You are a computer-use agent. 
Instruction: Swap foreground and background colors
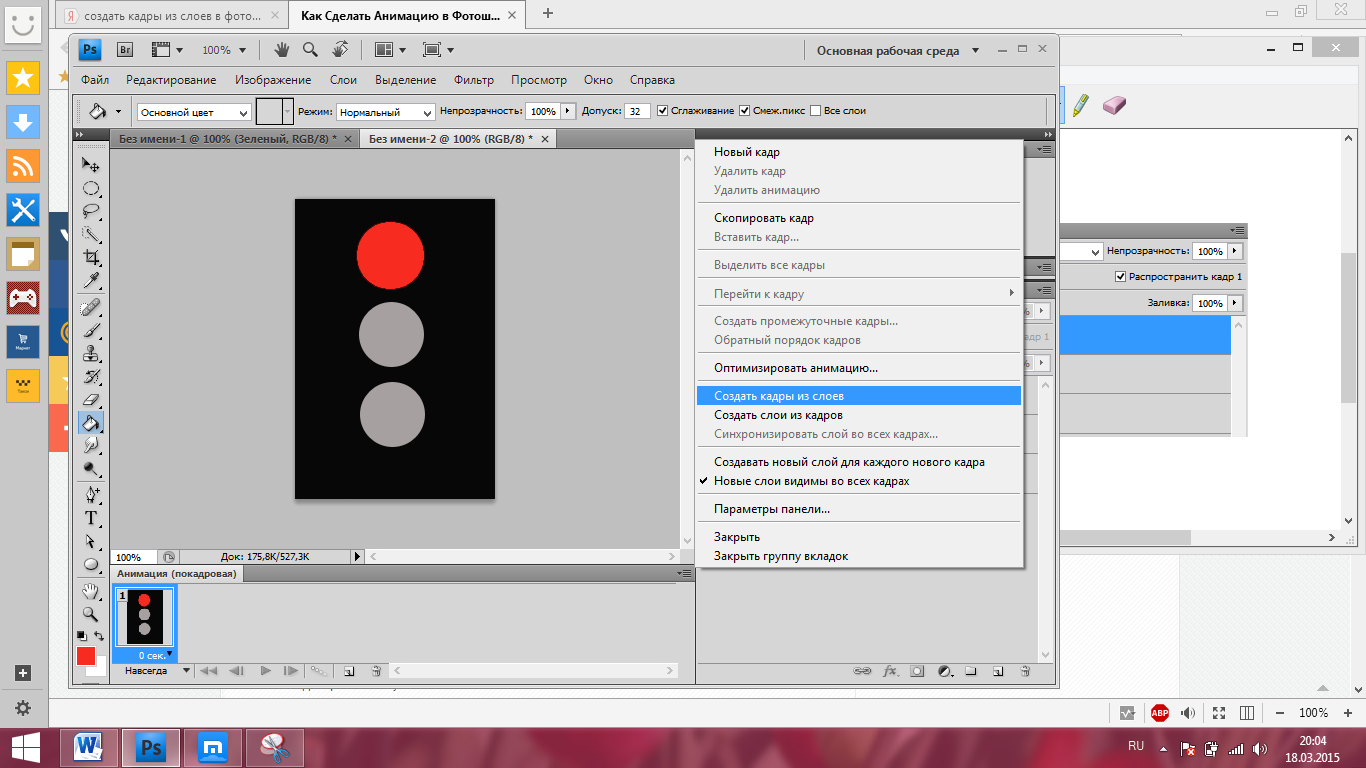tap(98, 636)
